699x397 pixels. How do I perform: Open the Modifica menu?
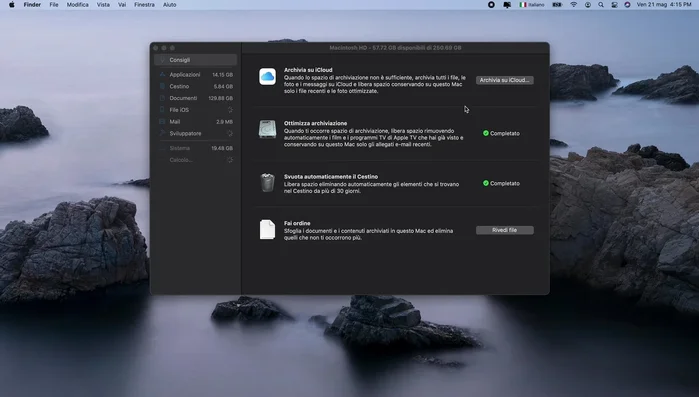tap(78, 4)
